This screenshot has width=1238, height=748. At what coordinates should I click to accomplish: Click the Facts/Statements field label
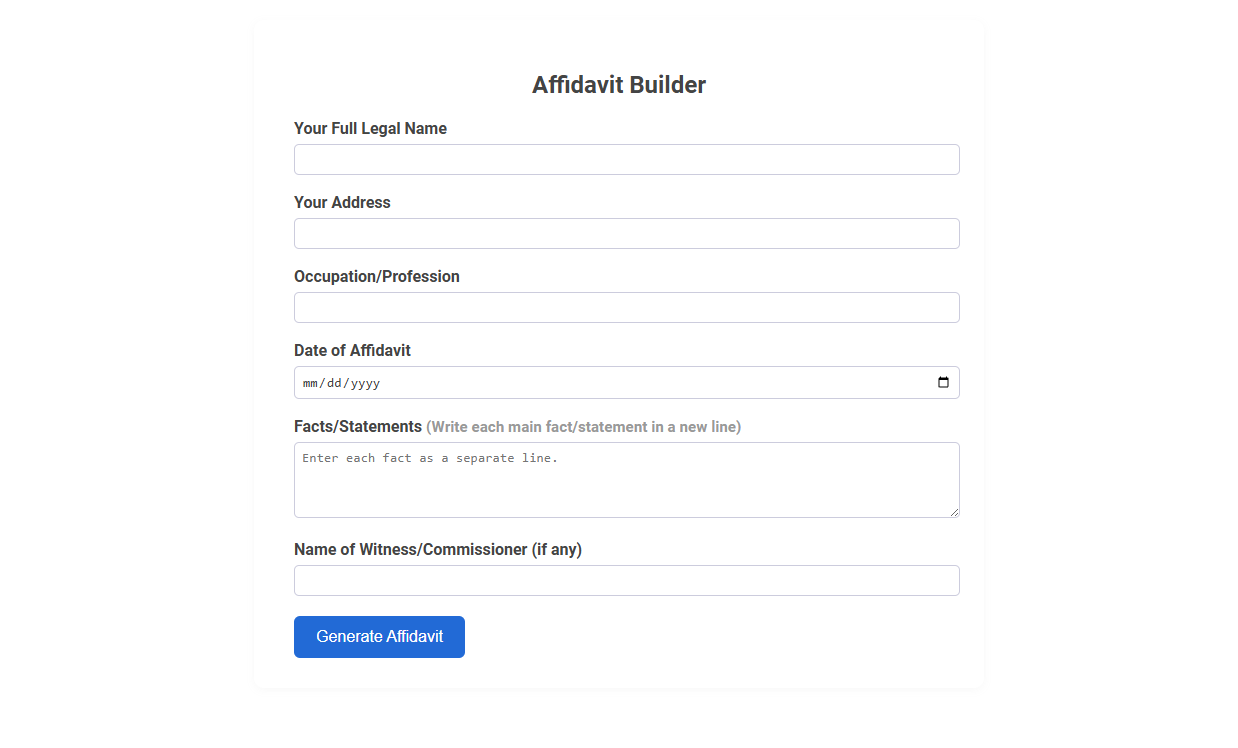point(357,426)
